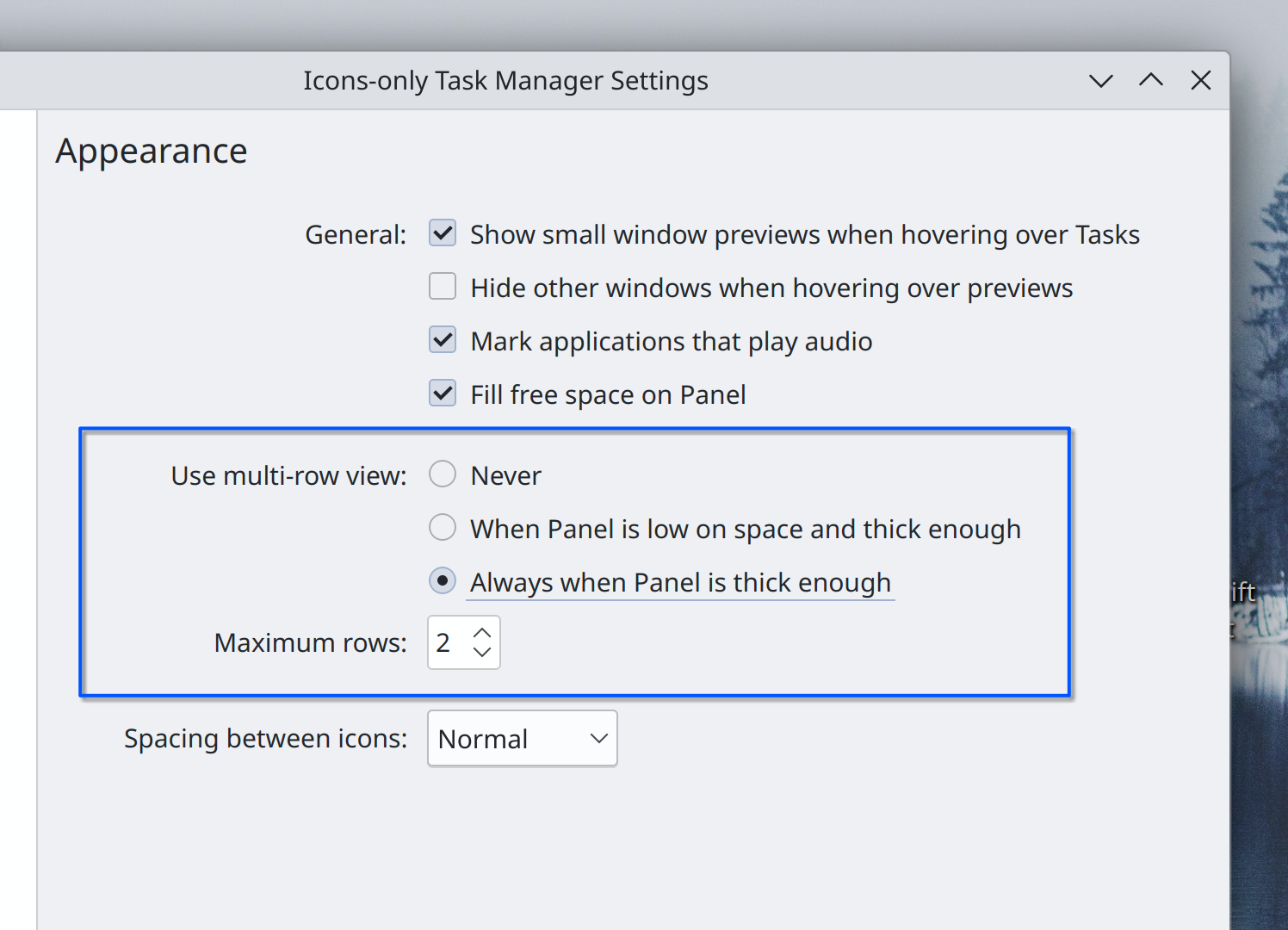Viewport: 1288px width, 930px height.
Task: Click the chevron on the Normal combo box
Action: (598, 739)
